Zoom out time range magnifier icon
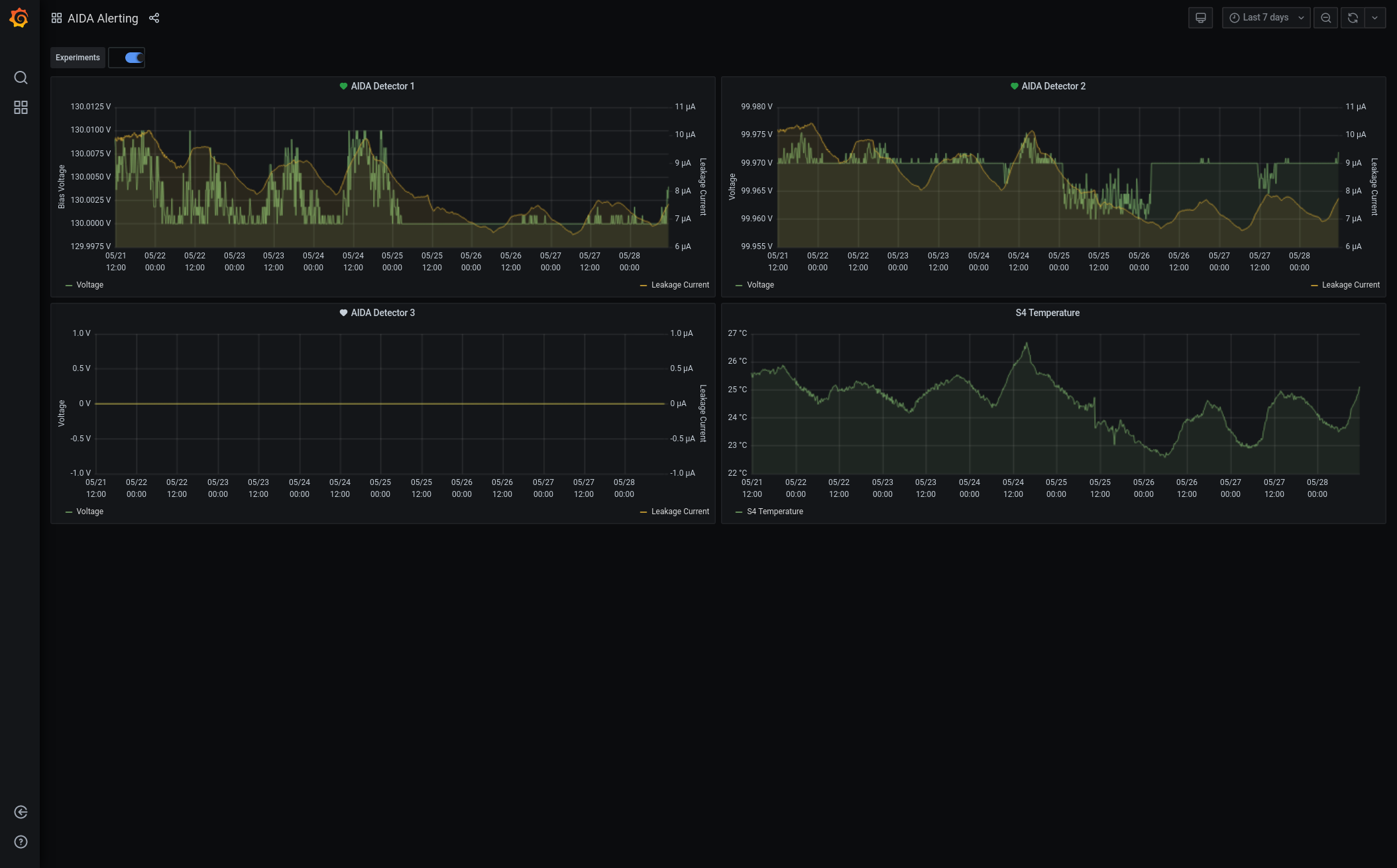 (x=1325, y=18)
